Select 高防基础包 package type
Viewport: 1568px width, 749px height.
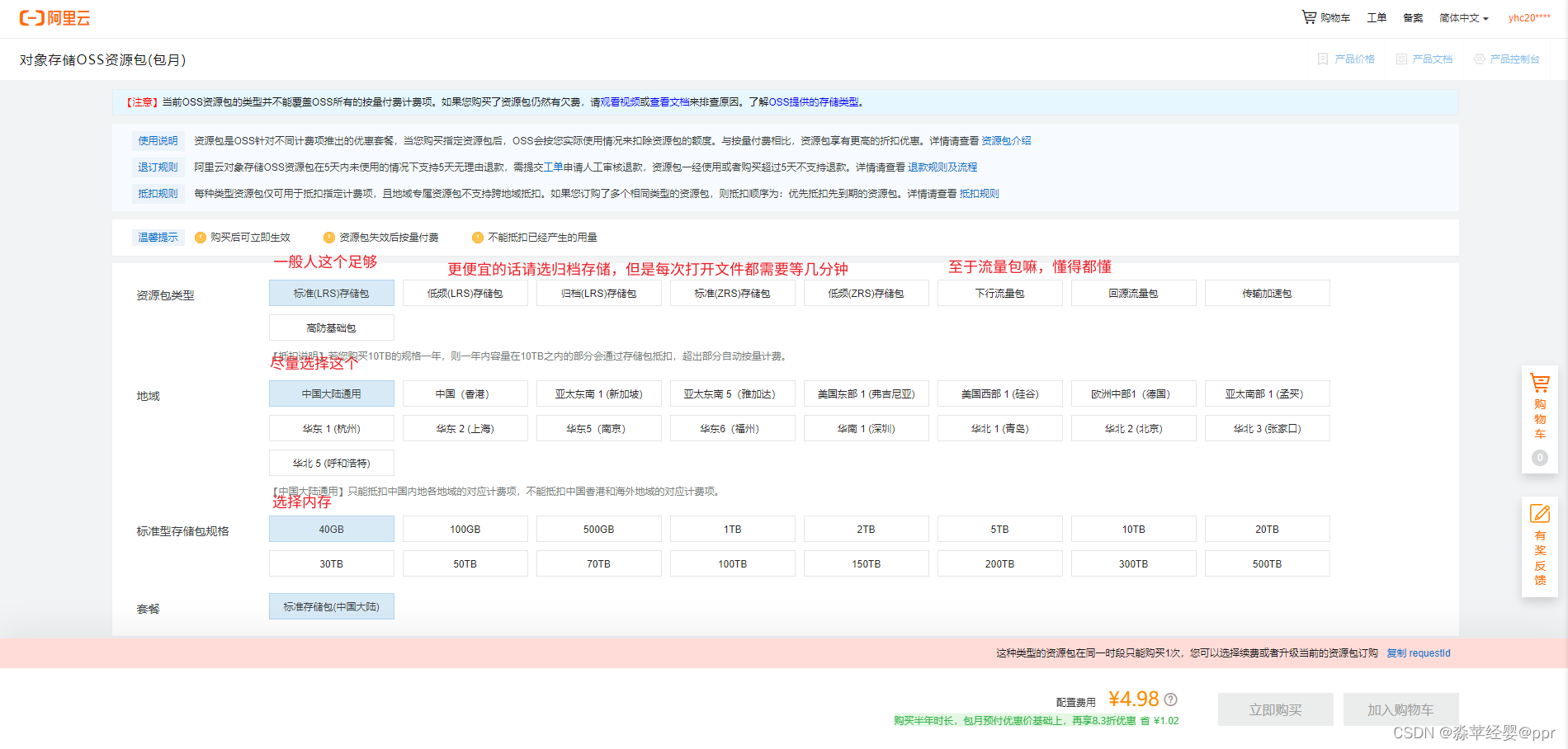tap(332, 327)
